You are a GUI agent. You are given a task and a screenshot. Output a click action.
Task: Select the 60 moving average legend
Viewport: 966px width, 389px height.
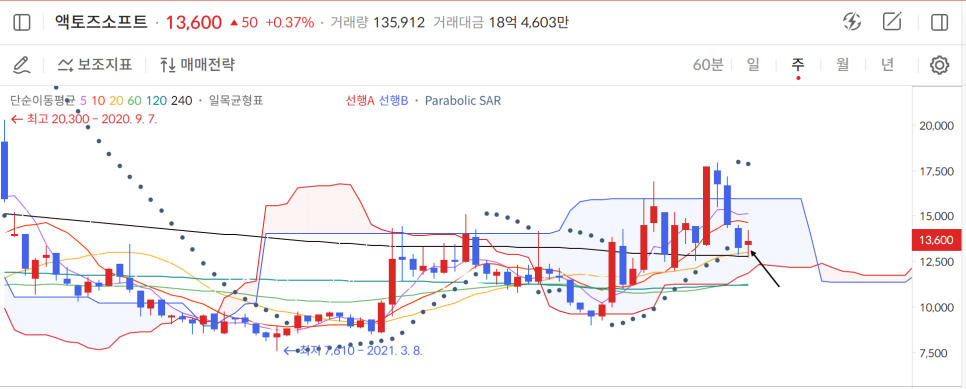point(134,100)
